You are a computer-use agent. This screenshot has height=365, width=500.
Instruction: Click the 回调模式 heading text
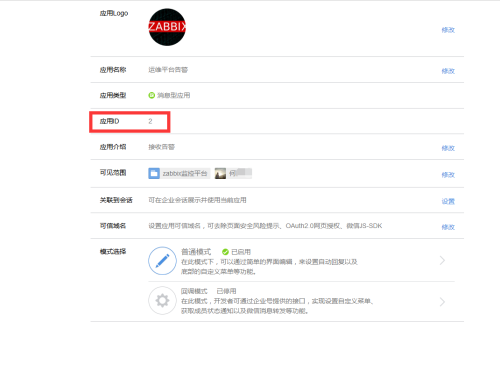(x=194, y=291)
